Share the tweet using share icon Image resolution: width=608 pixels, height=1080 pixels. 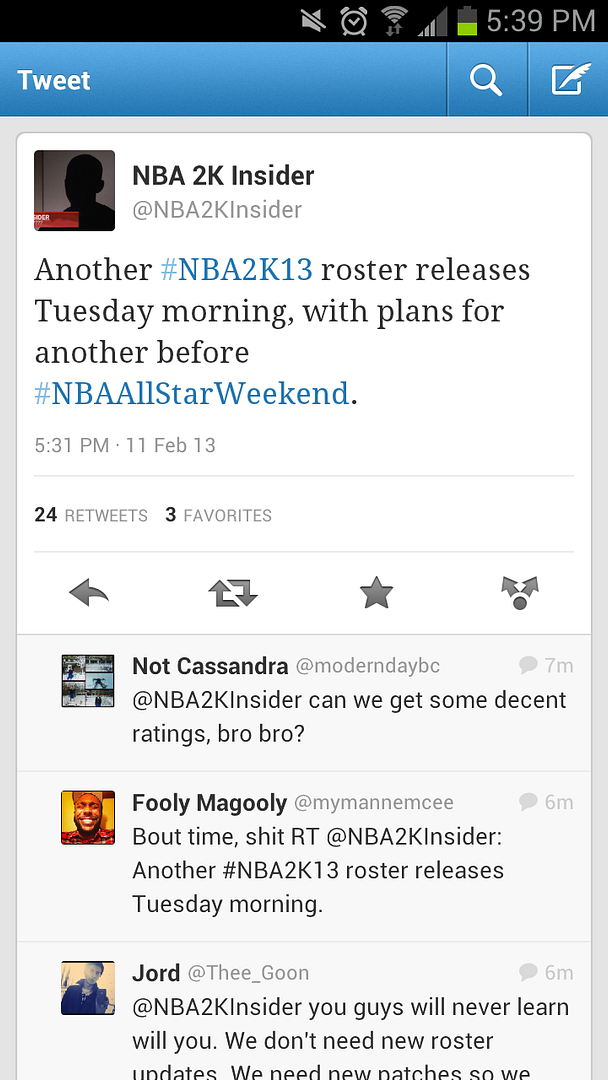[520, 593]
